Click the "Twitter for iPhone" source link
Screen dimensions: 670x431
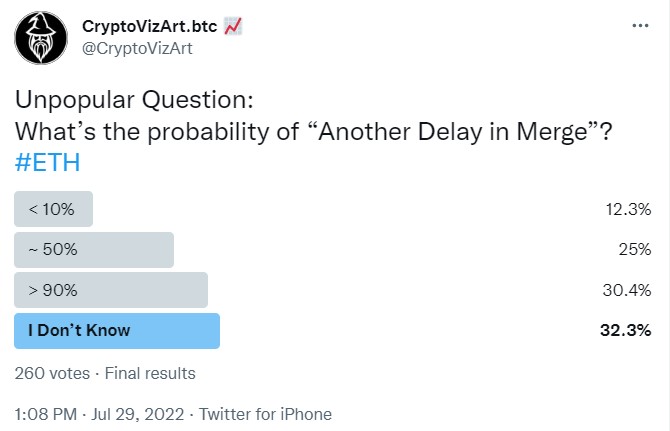pos(265,413)
